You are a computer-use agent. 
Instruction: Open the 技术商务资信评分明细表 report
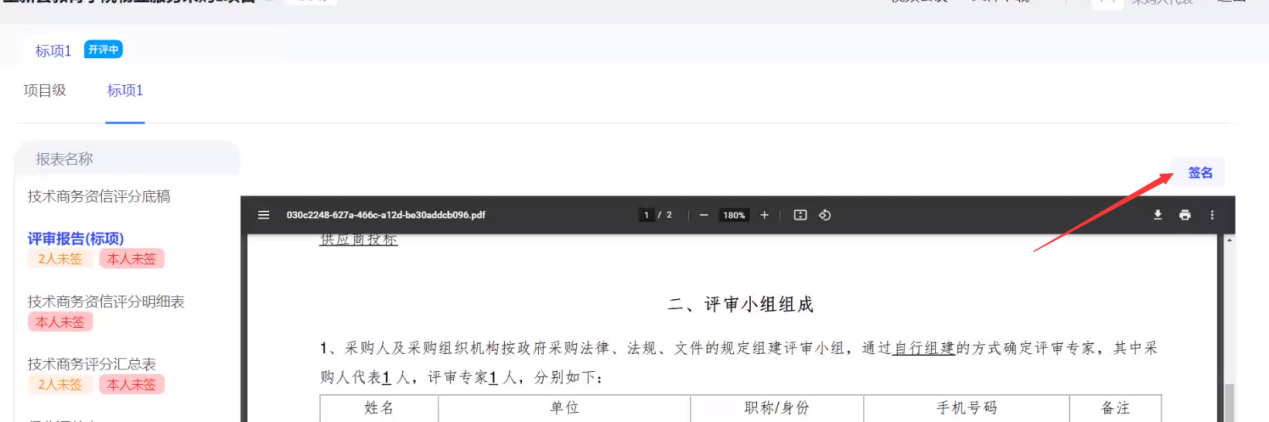click(x=106, y=301)
